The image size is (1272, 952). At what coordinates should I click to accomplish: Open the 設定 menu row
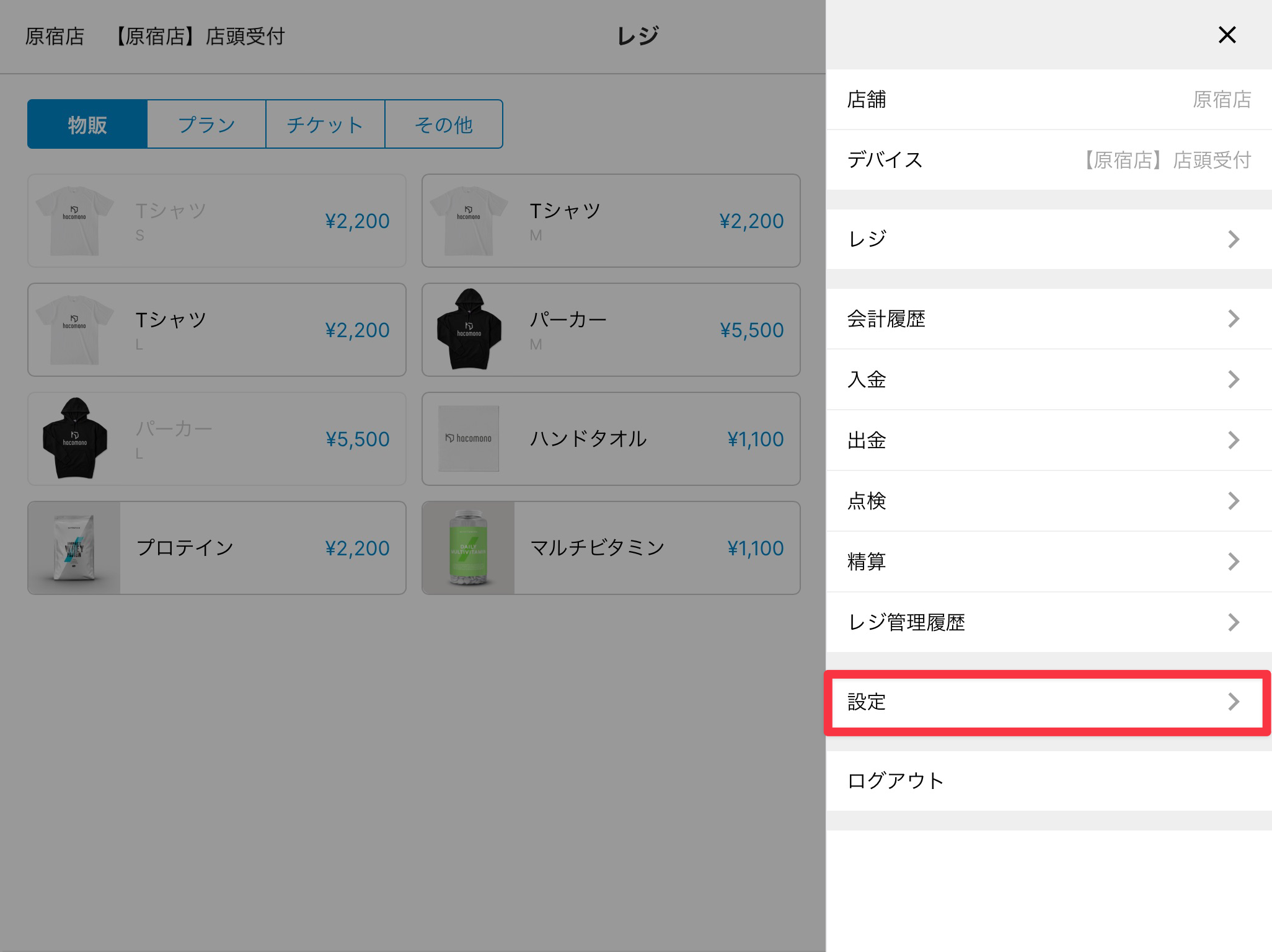(1048, 702)
